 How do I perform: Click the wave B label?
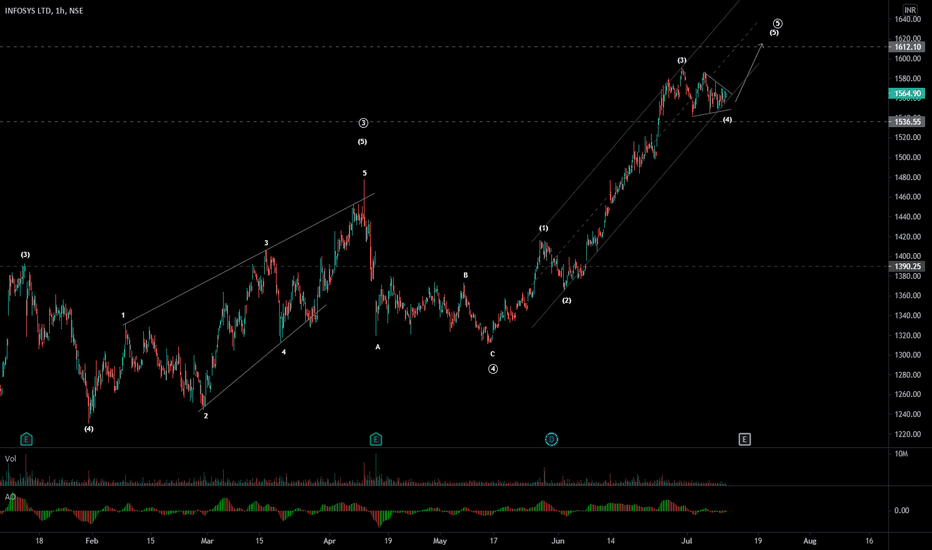click(465, 275)
